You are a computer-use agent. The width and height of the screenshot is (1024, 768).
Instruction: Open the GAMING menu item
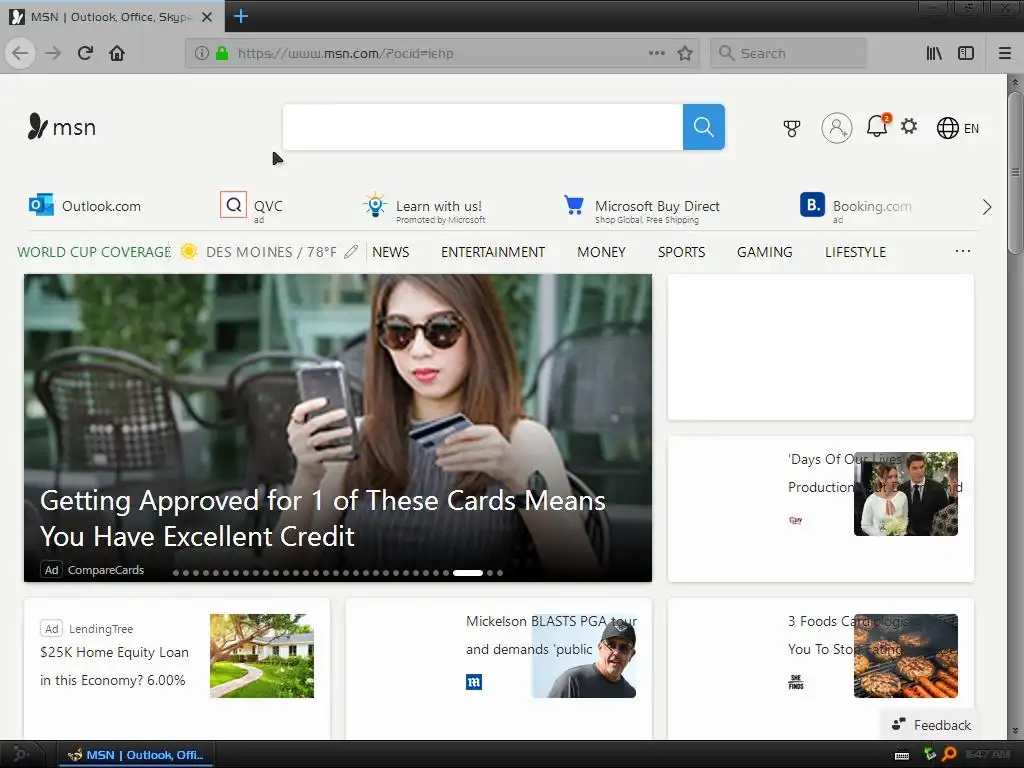tap(765, 252)
